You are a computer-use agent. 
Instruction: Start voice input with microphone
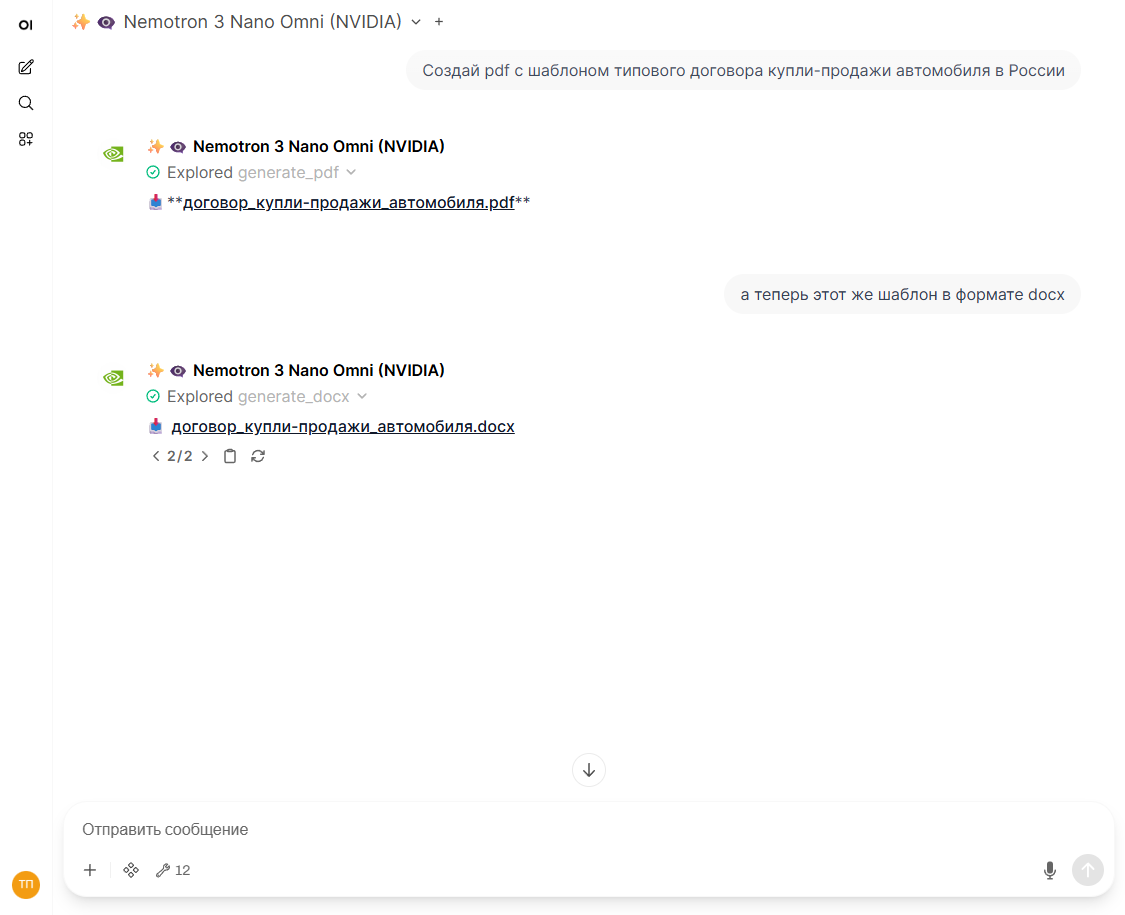coord(1050,870)
